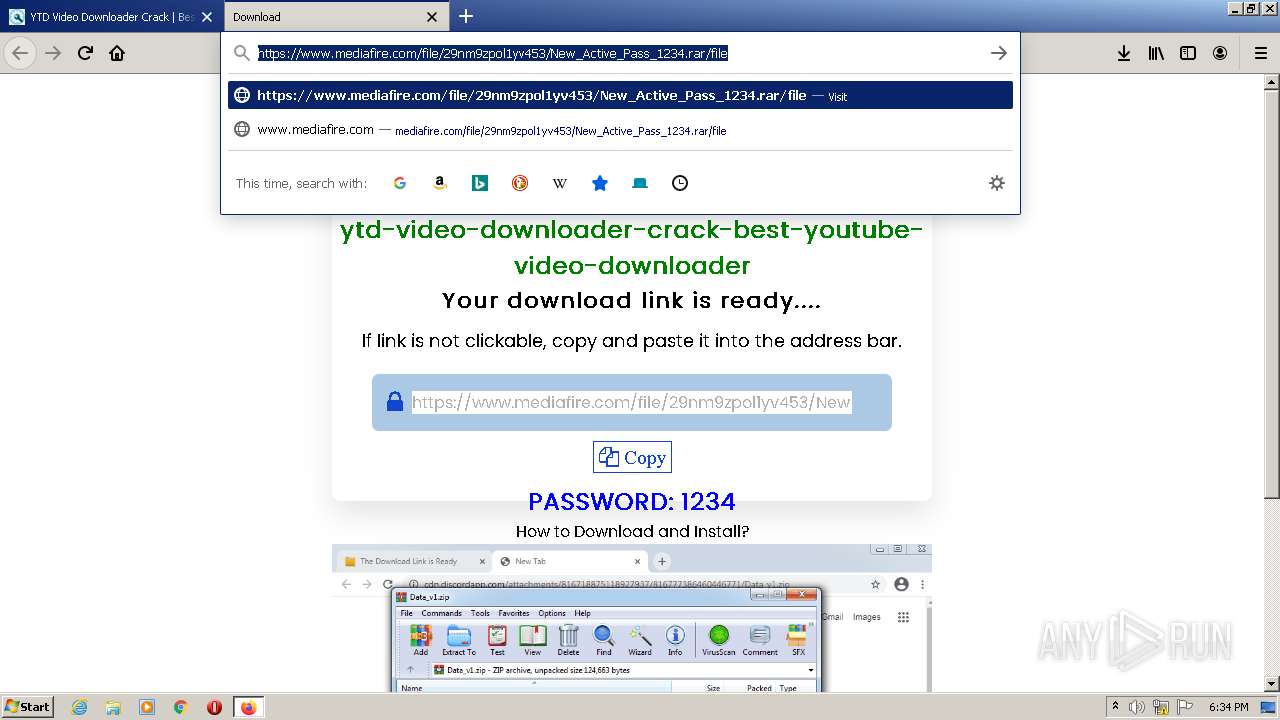Search this time with Amazon

(440, 183)
